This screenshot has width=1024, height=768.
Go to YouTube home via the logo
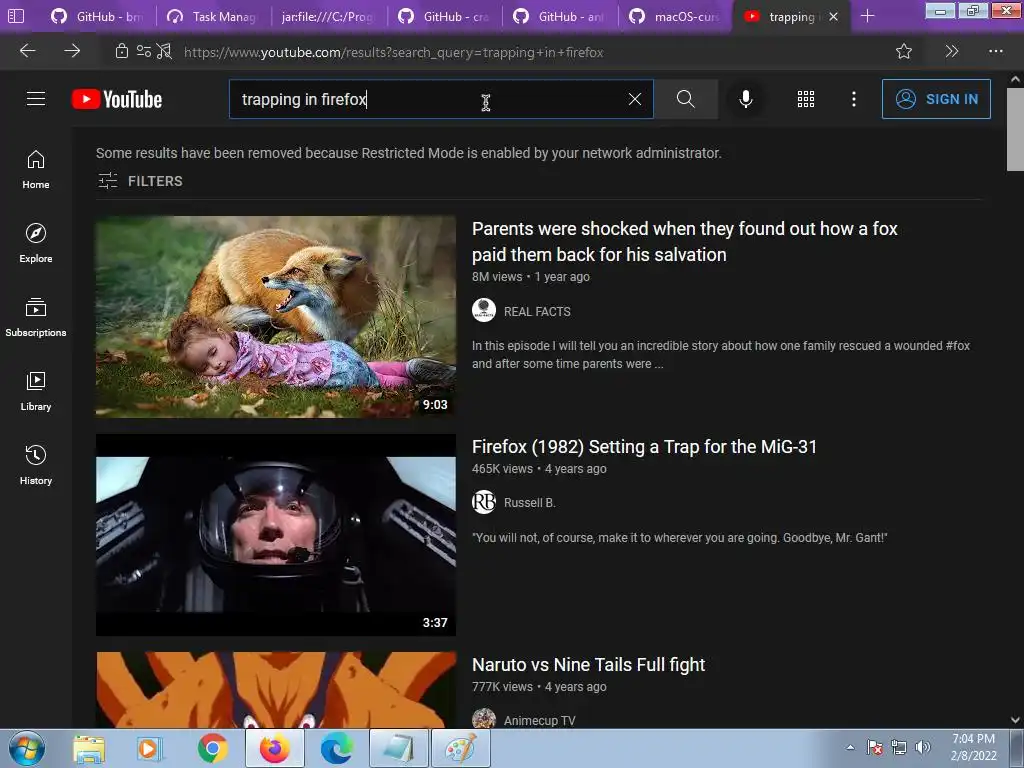pyautogui.click(x=117, y=99)
